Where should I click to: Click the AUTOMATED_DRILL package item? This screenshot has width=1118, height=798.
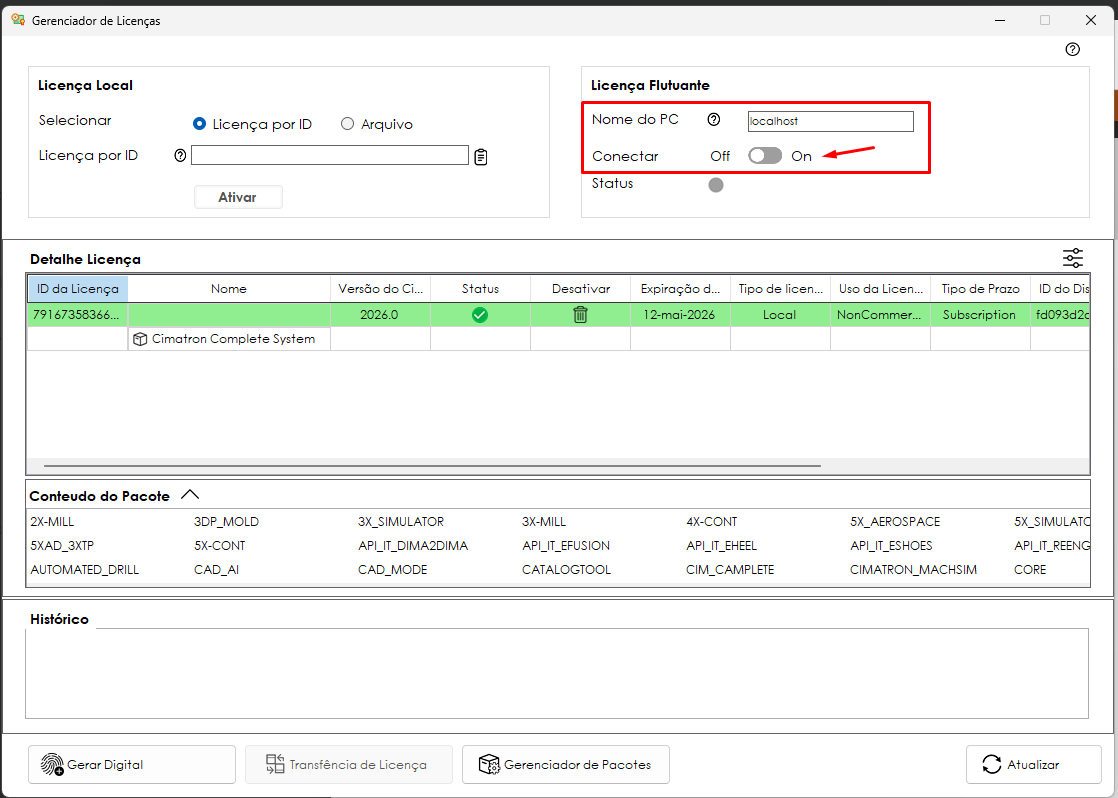click(x=84, y=570)
